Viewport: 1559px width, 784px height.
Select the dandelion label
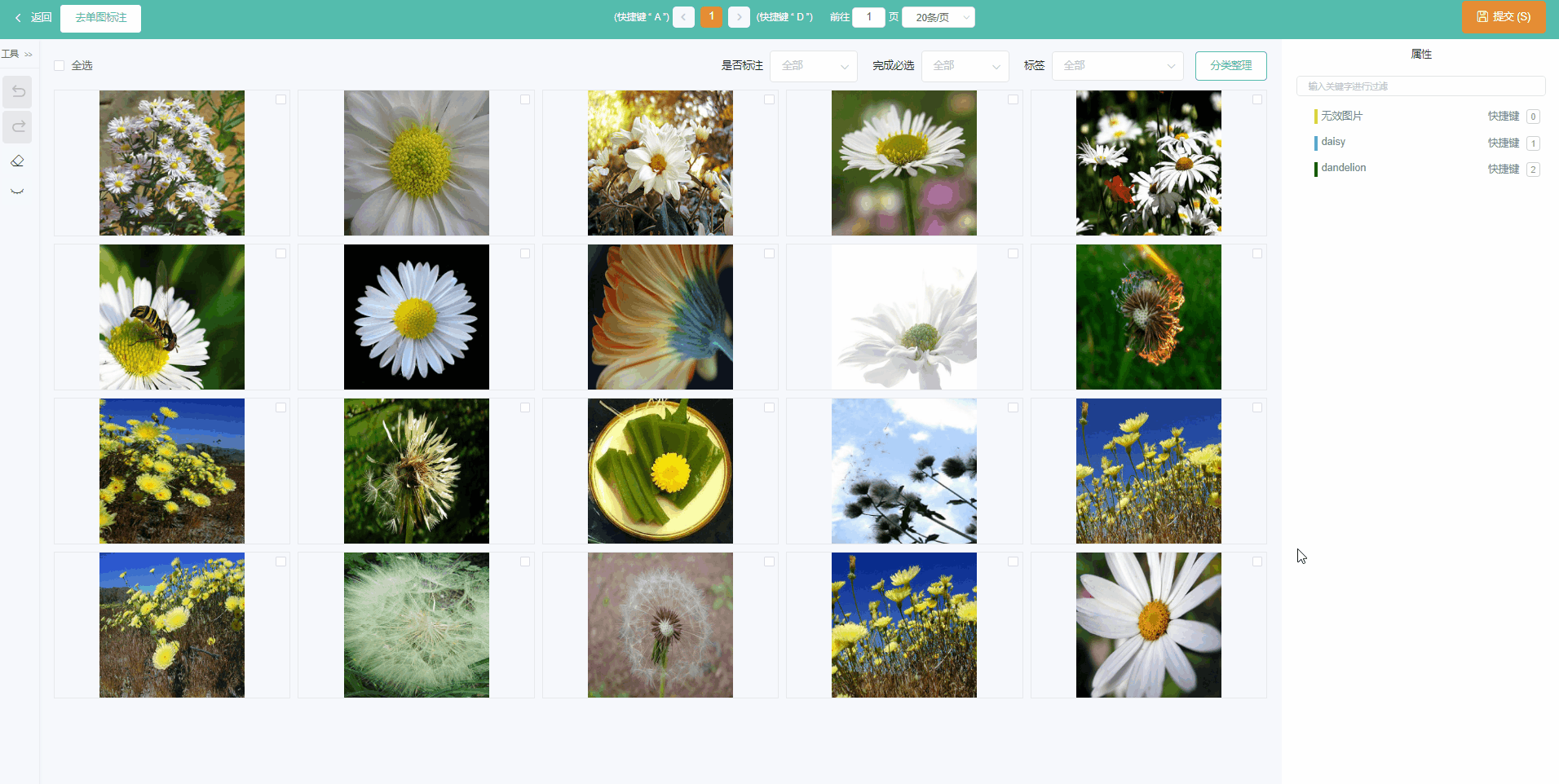tap(1344, 168)
